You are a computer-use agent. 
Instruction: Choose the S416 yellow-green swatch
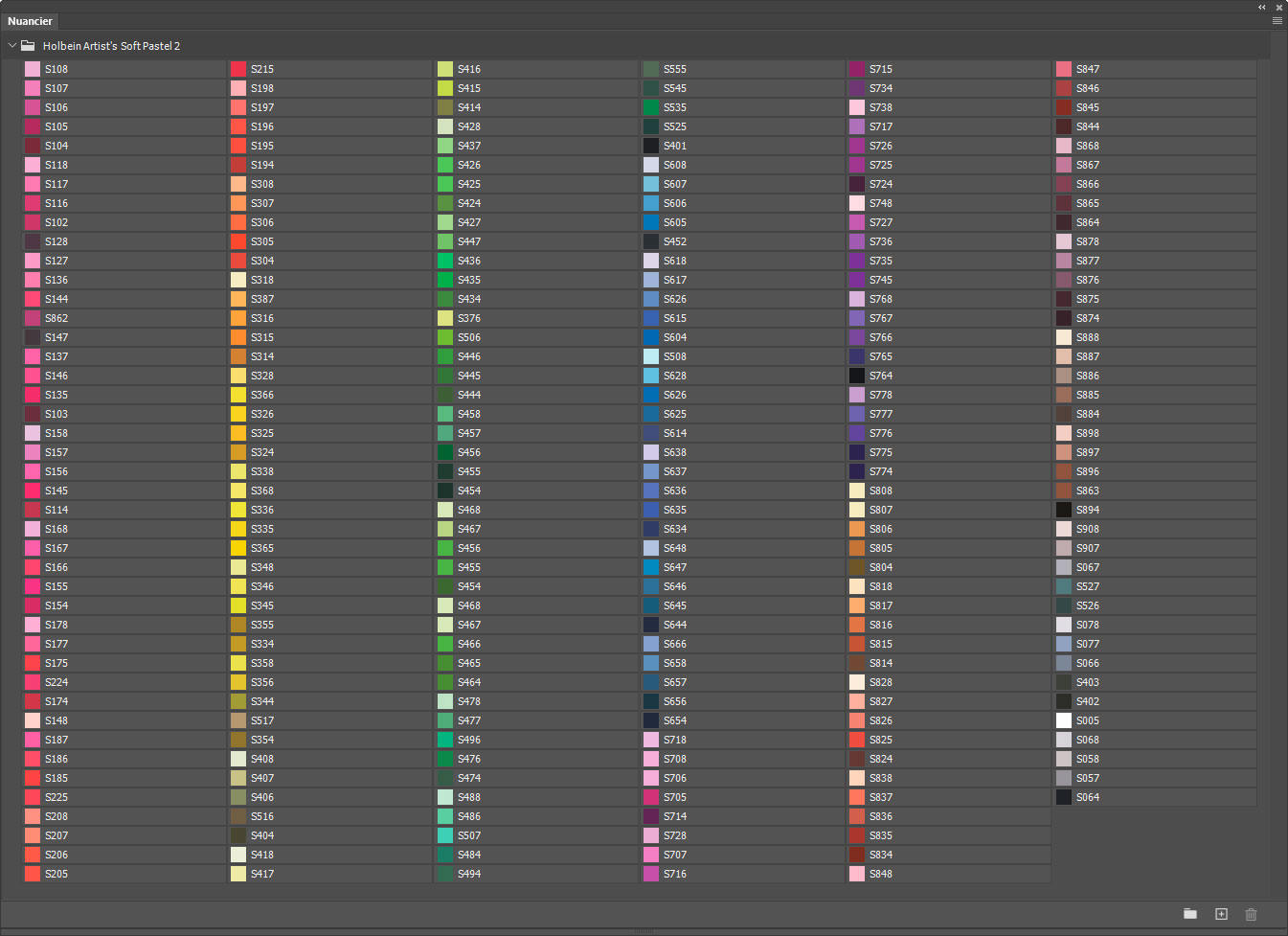445,69
